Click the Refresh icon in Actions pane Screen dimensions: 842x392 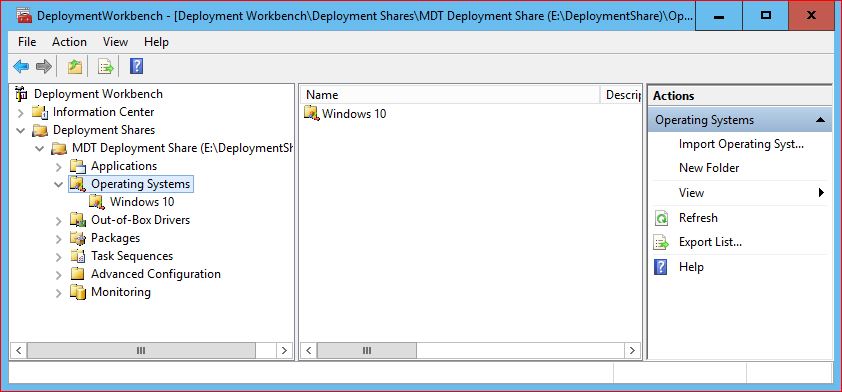click(662, 218)
